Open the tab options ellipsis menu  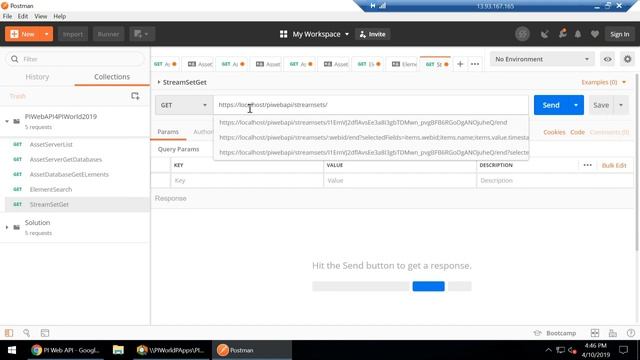475,64
